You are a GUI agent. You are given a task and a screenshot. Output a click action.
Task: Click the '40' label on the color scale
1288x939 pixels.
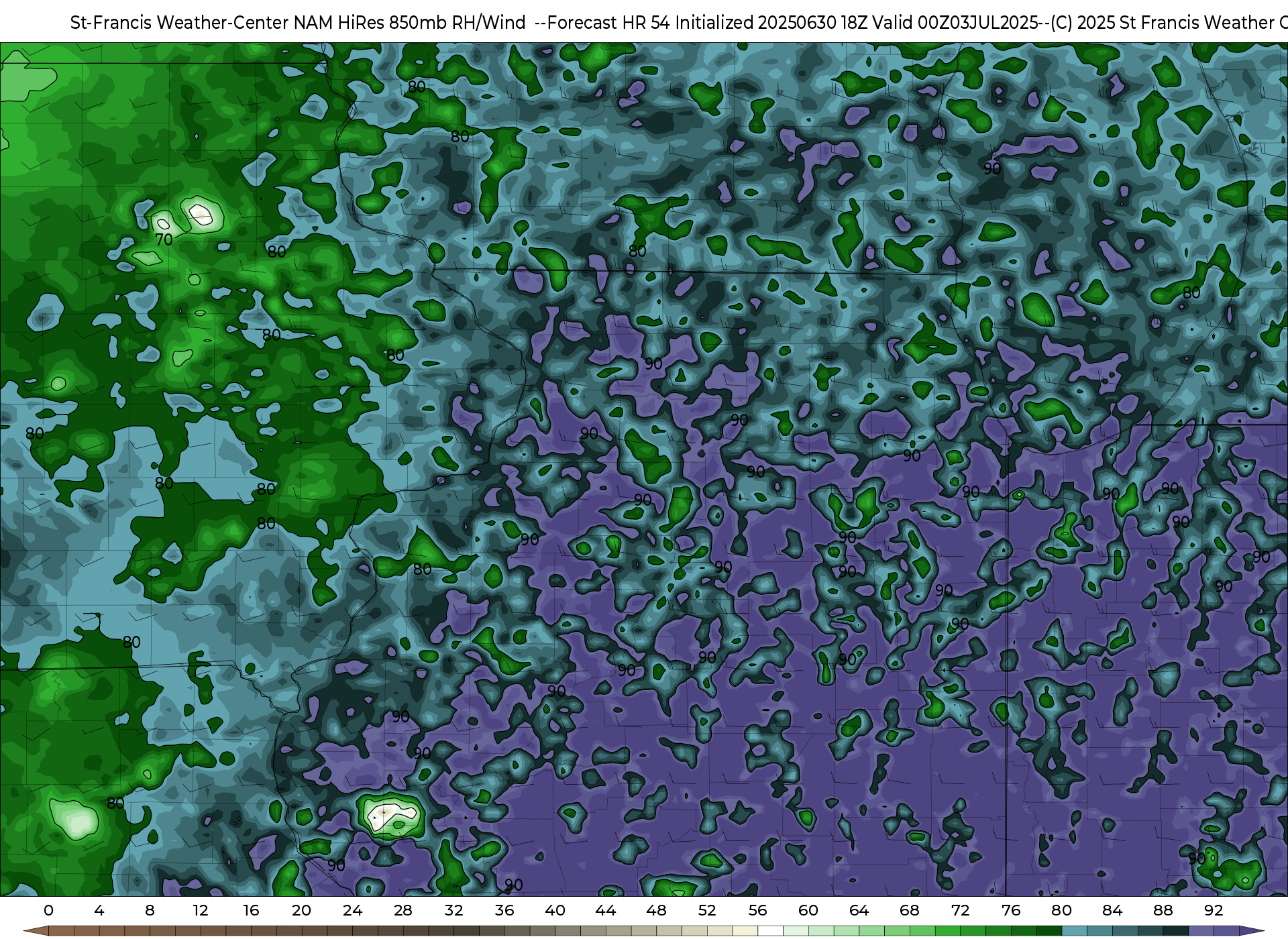point(555,910)
